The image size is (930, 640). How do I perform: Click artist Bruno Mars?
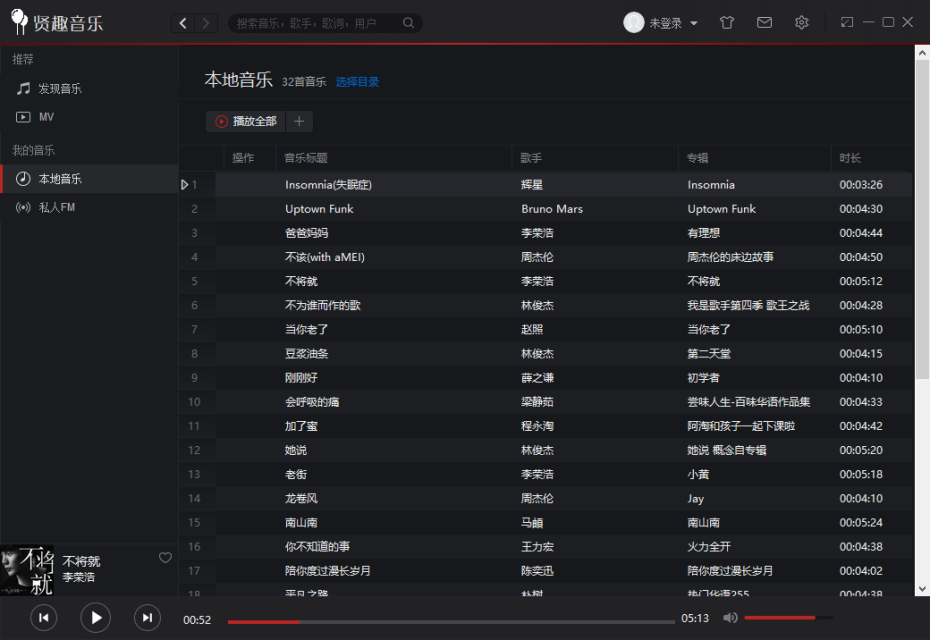[552, 209]
